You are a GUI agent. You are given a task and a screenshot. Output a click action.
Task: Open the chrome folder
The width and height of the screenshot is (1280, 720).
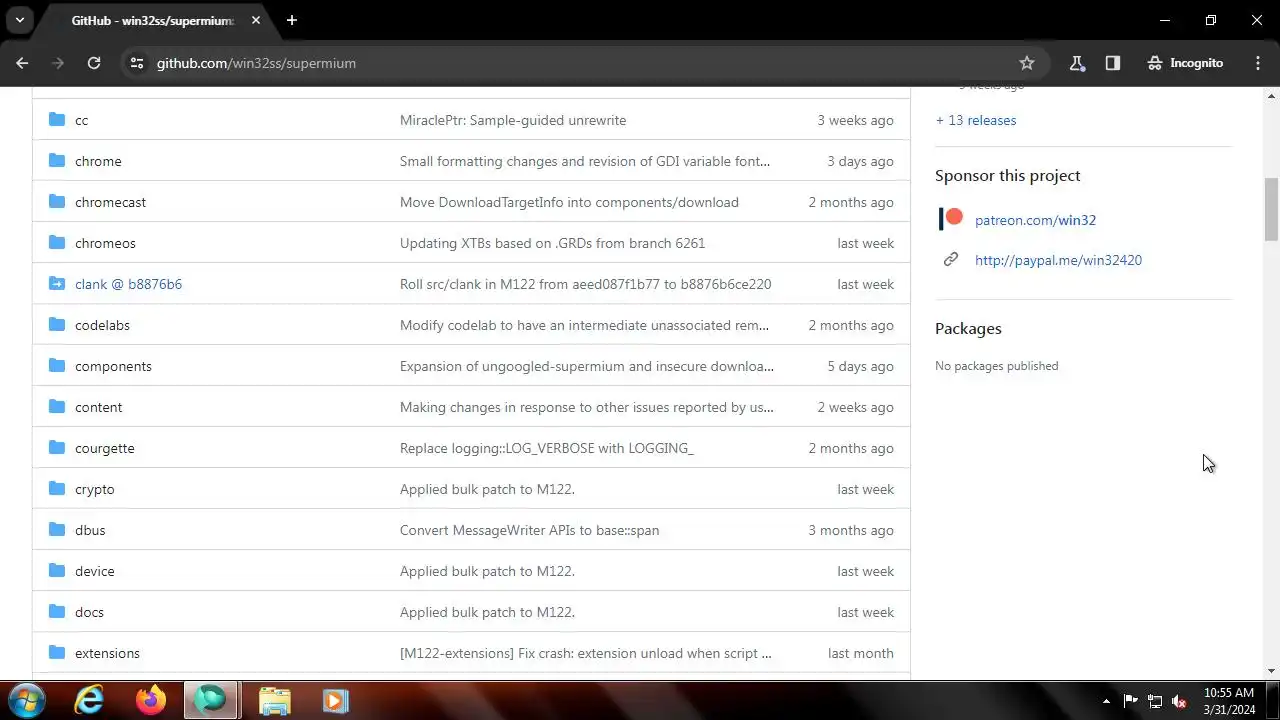pyautogui.click(x=98, y=161)
